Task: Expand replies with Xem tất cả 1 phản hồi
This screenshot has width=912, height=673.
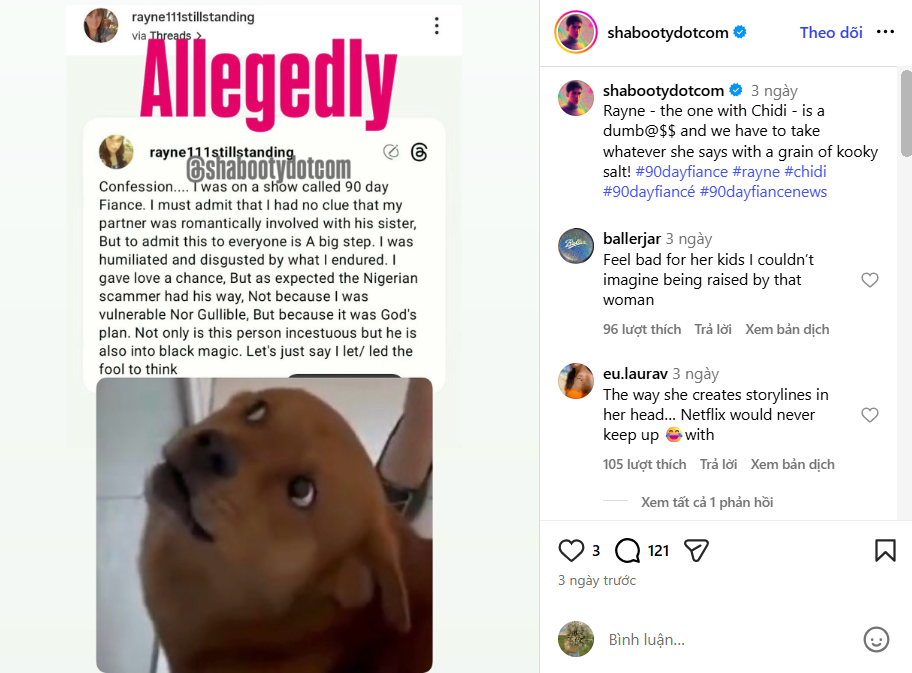Action: click(x=707, y=502)
